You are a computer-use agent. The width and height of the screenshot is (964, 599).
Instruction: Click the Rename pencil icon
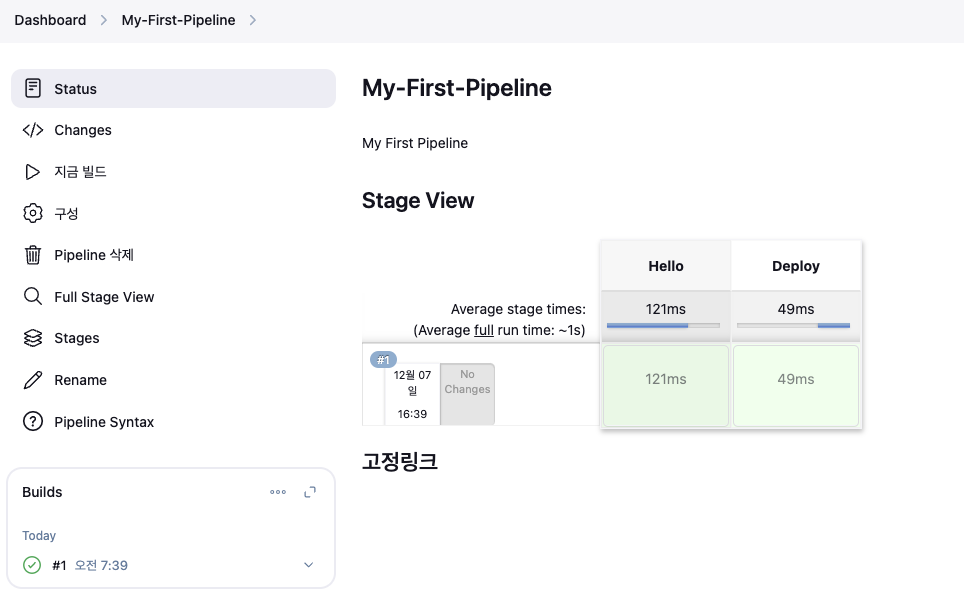tap(33, 380)
